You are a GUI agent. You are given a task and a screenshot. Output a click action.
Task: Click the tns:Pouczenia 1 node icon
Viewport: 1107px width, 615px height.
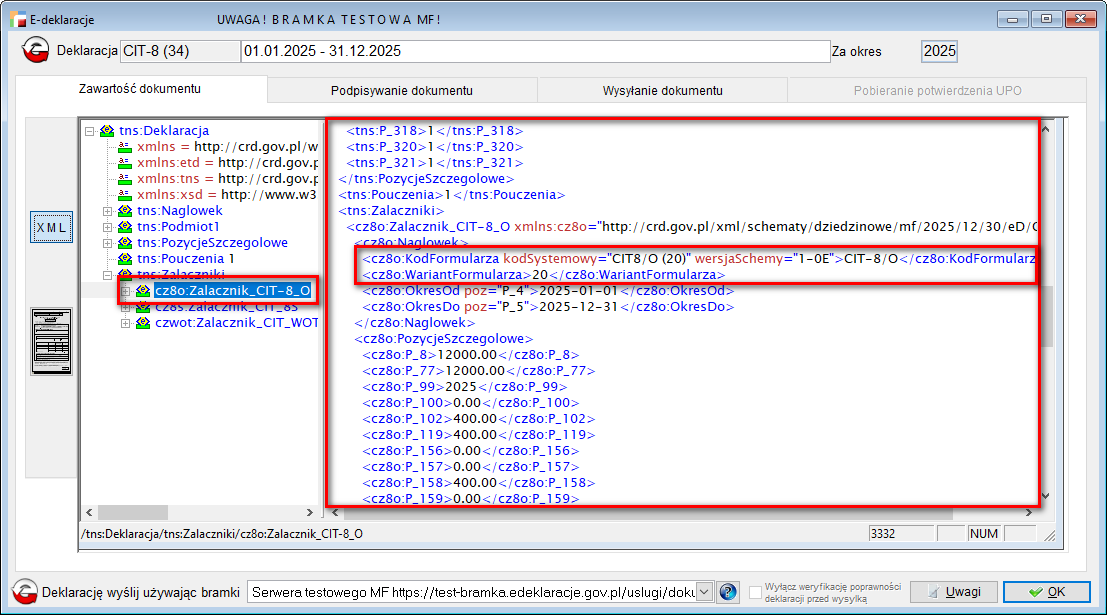[125, 258]
